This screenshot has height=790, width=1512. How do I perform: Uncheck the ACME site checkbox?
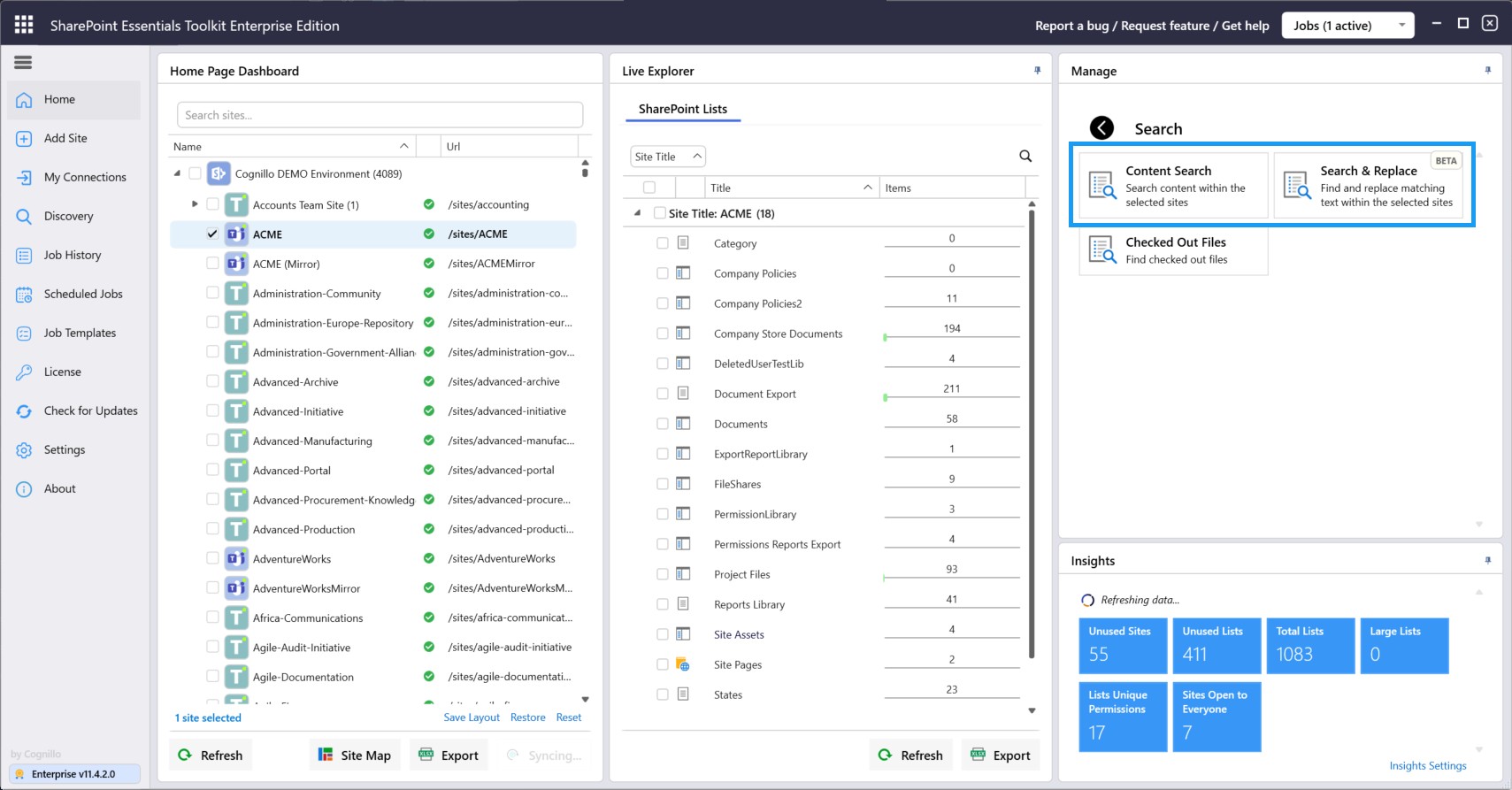click(212, 234)
